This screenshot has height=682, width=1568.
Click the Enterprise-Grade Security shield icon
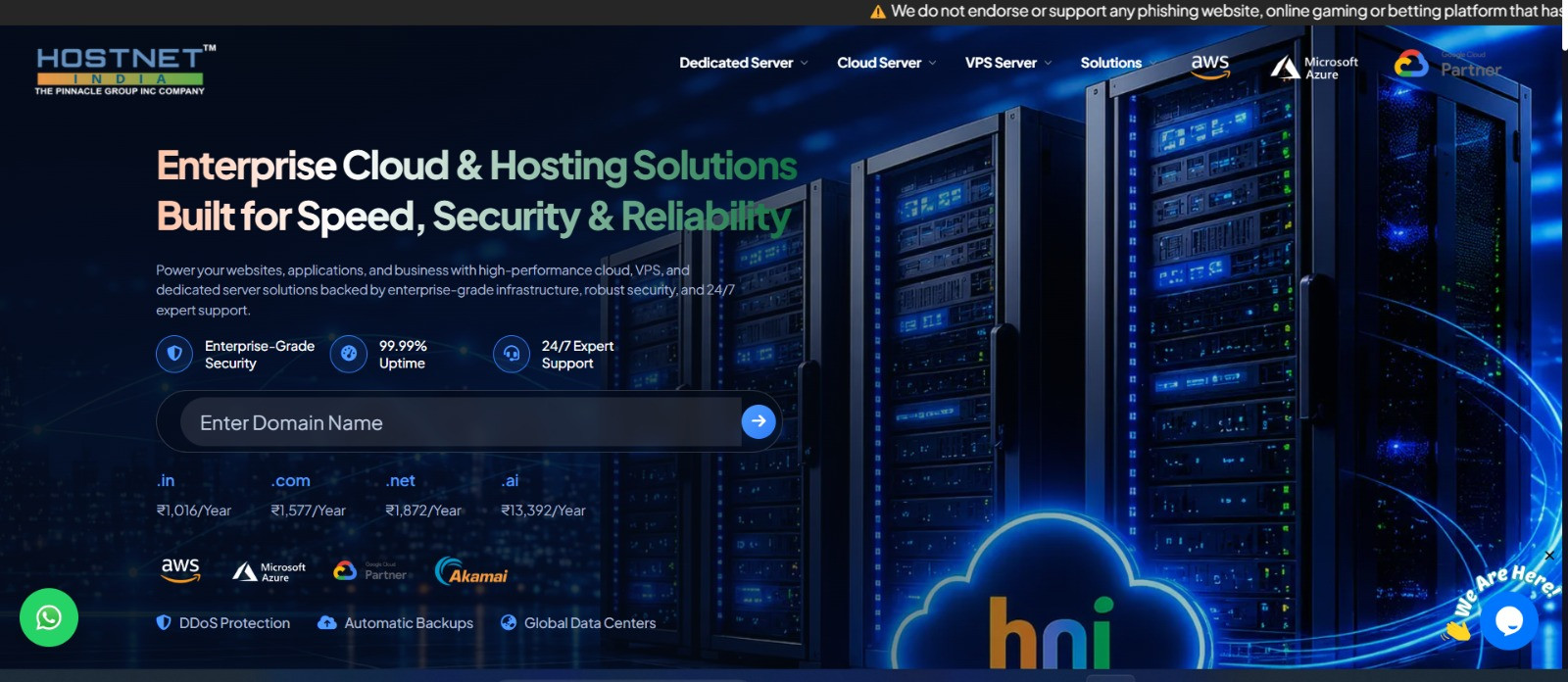[174, 354]
